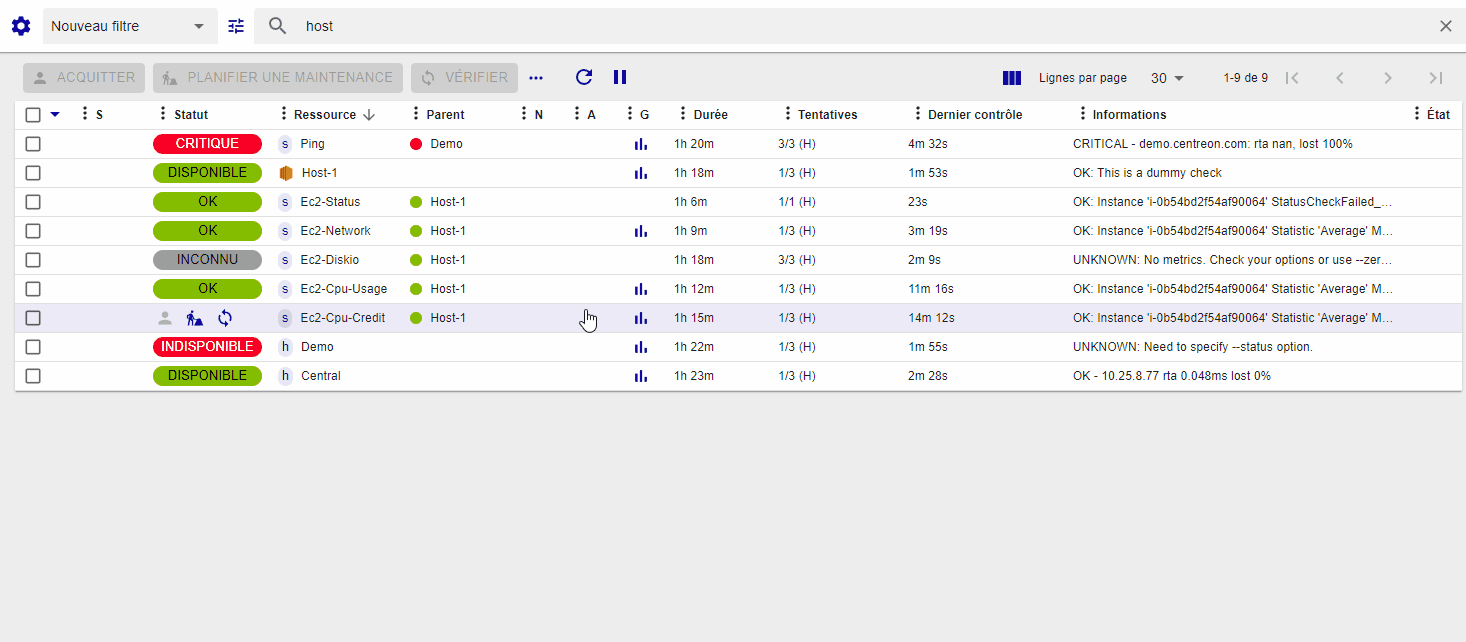Toggle the select-all checkbox in the header
Image resolution: width=1466 pixels, height=642 pixels.
(x=33, y=115)
